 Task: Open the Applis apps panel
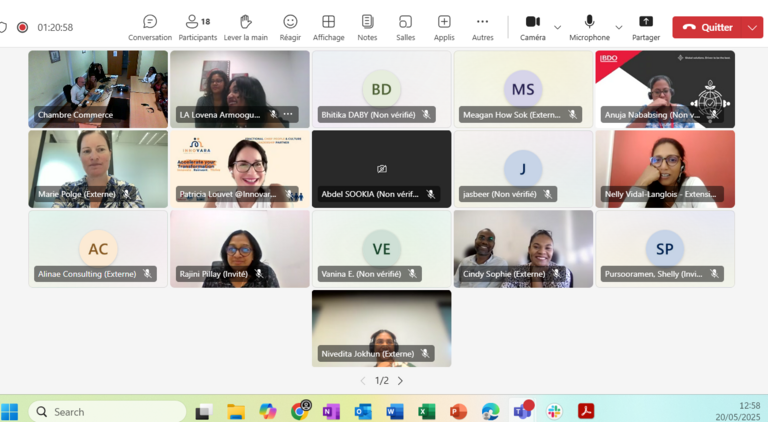click(x=444, y=27)
